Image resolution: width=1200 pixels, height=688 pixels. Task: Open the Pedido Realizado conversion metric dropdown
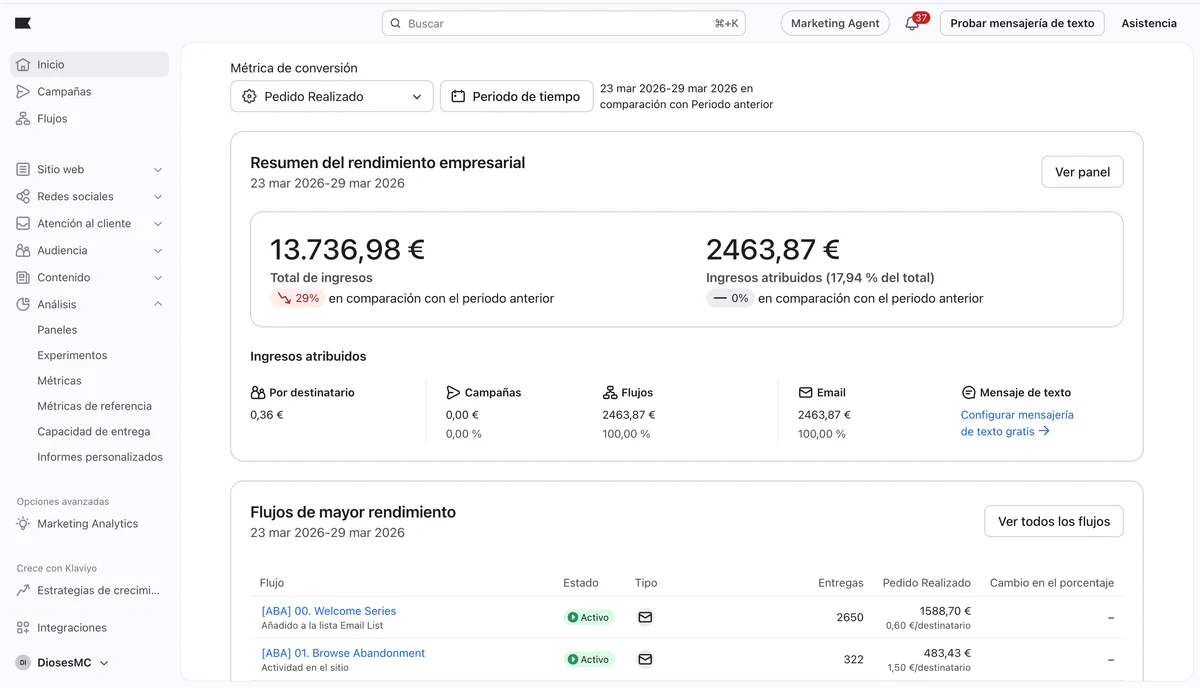pyautogui.click(x=331, y=96)
